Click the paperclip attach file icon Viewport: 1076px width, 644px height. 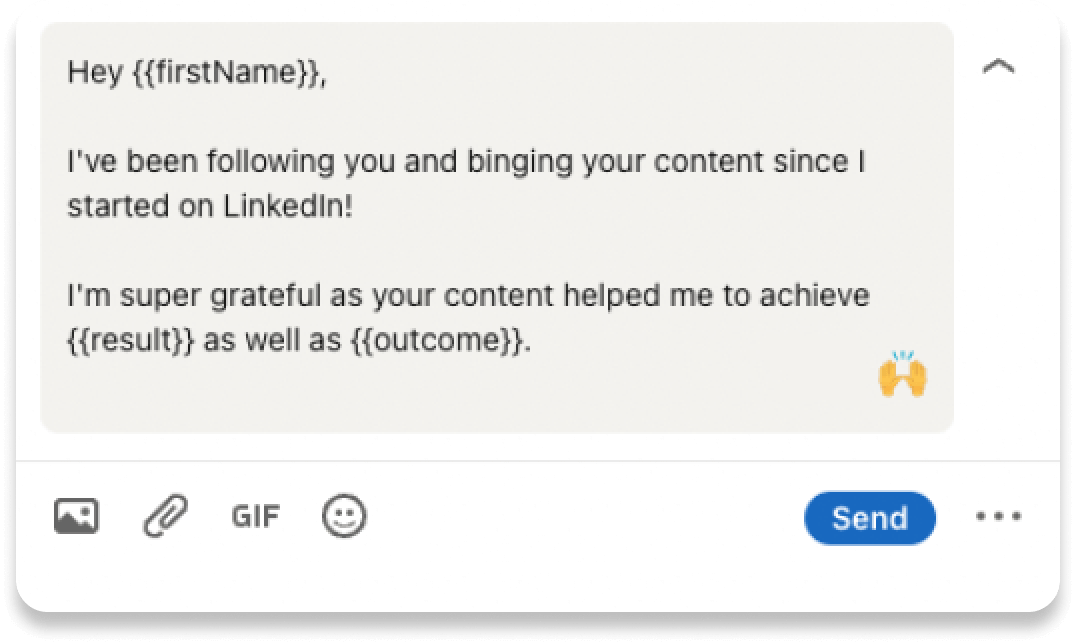point(166,517)
